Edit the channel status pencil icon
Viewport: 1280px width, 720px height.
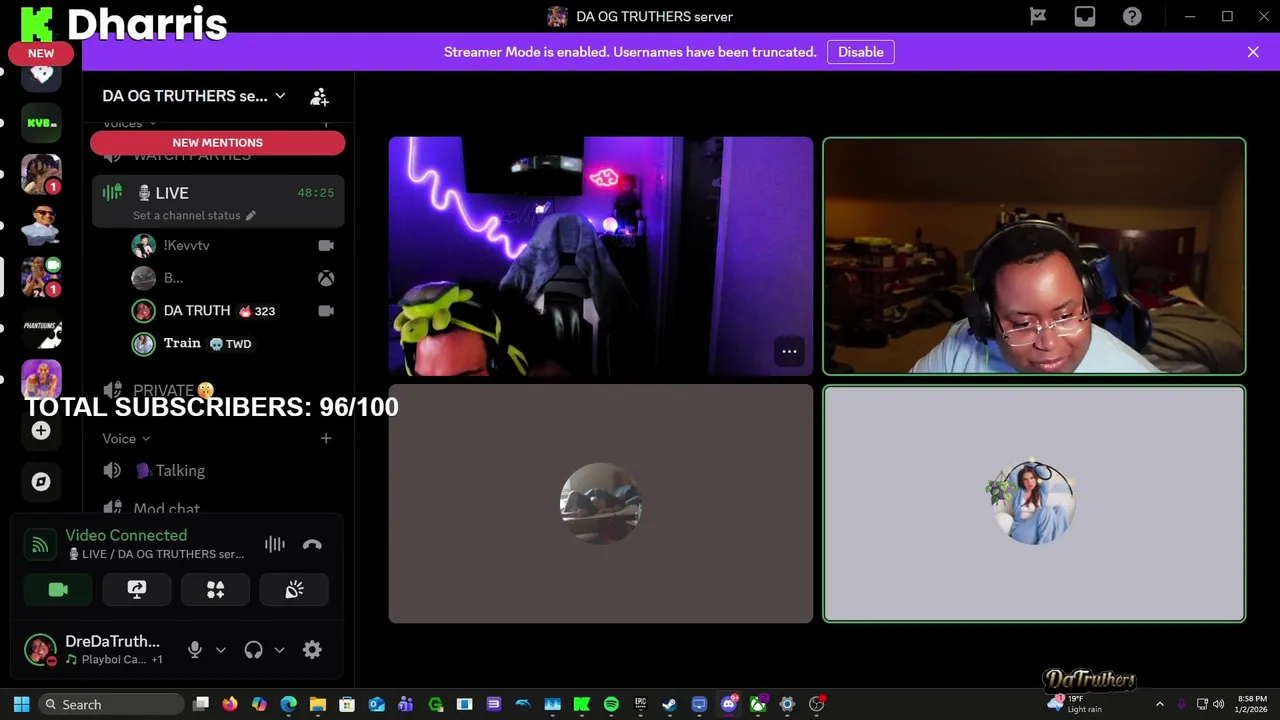251,215
